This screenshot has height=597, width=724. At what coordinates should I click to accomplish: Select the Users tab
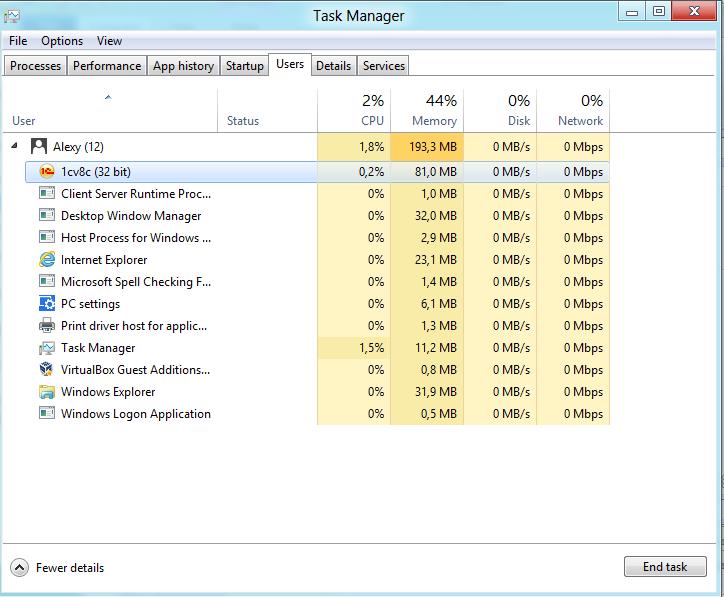pyautogui.click(x=290, y=64)
